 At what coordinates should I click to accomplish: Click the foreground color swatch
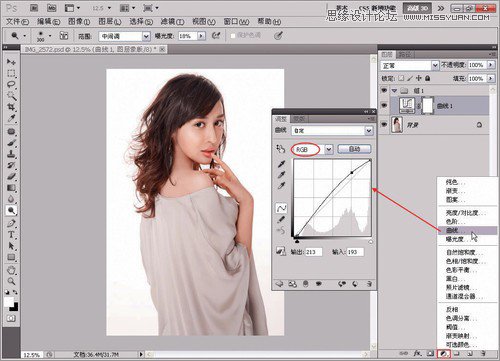coord(9,302)
